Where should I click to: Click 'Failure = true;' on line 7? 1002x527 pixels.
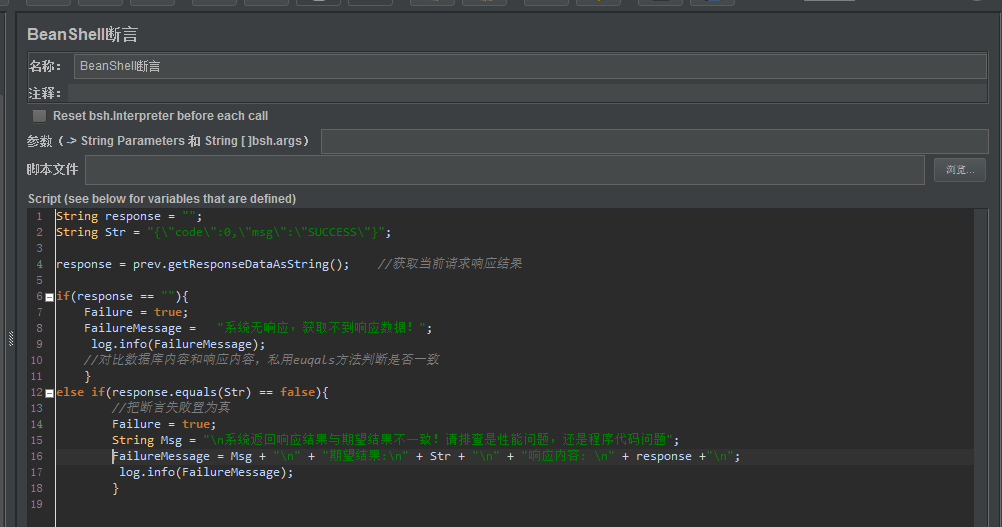[136, 312]
